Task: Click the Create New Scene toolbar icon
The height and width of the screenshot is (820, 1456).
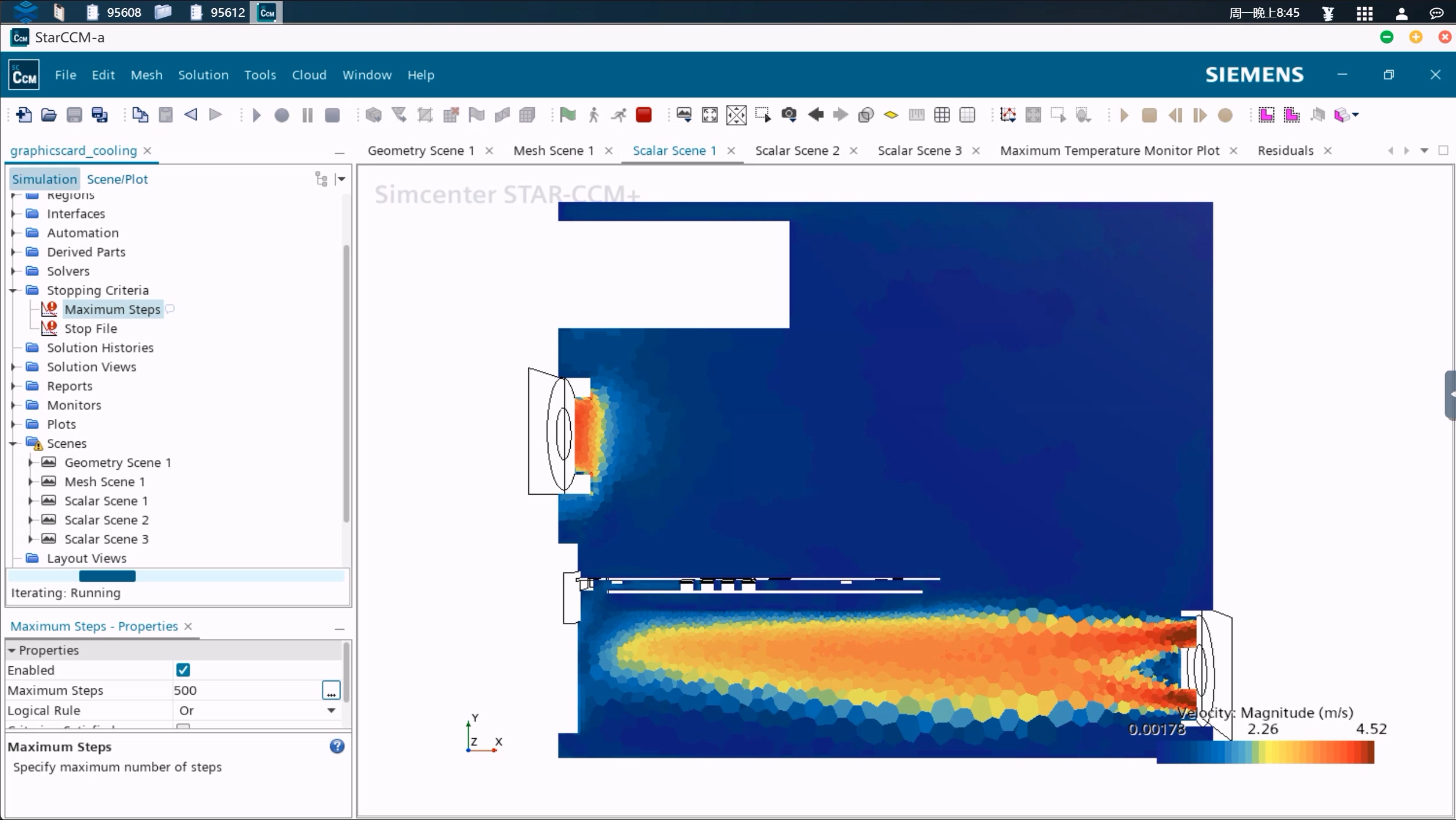Action: (684, 115)
